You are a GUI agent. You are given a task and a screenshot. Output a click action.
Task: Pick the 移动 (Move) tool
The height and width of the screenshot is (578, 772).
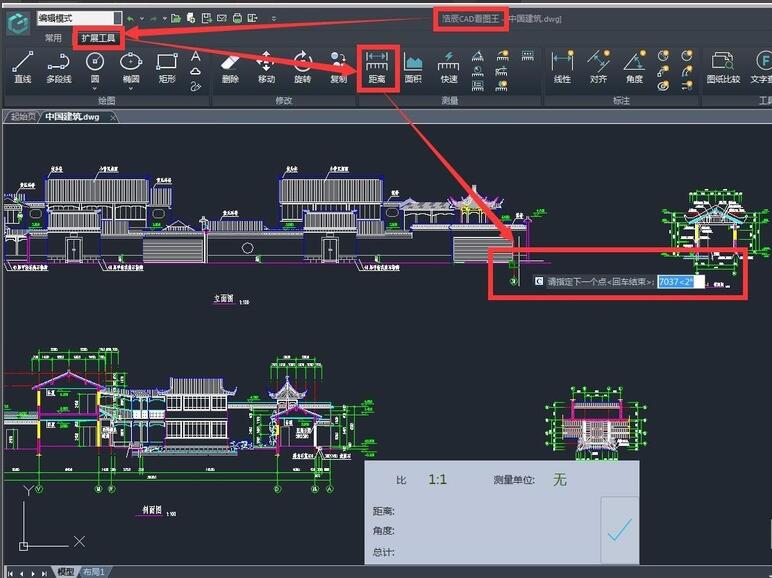click(266, 66)
